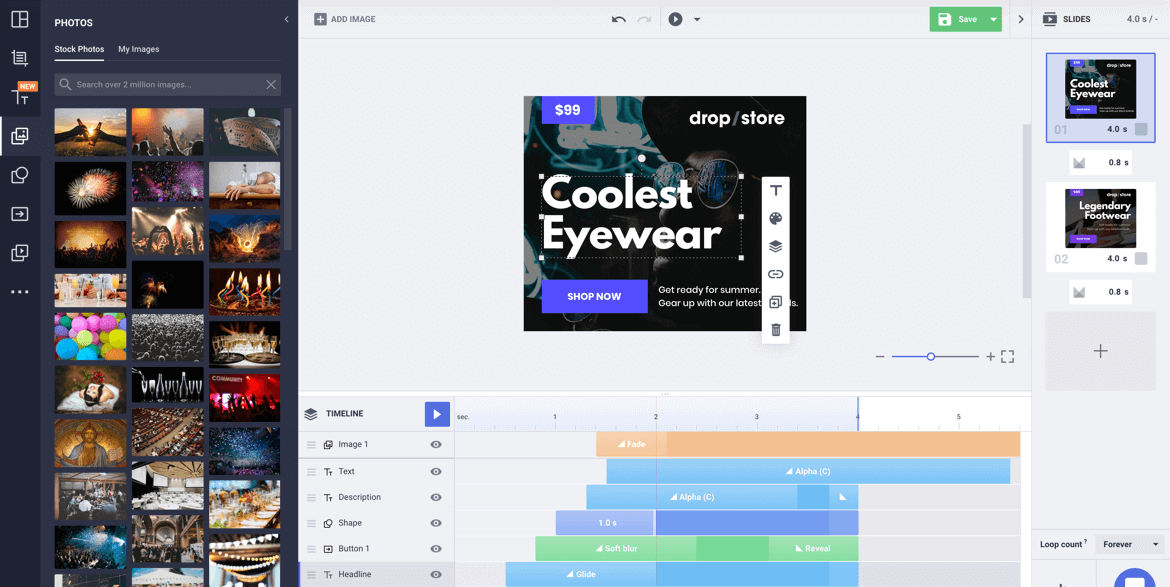The height and width of the screenshot is (587, 1170).
Task: Open the layers arrangement icon
Action: tap(775, 246)
